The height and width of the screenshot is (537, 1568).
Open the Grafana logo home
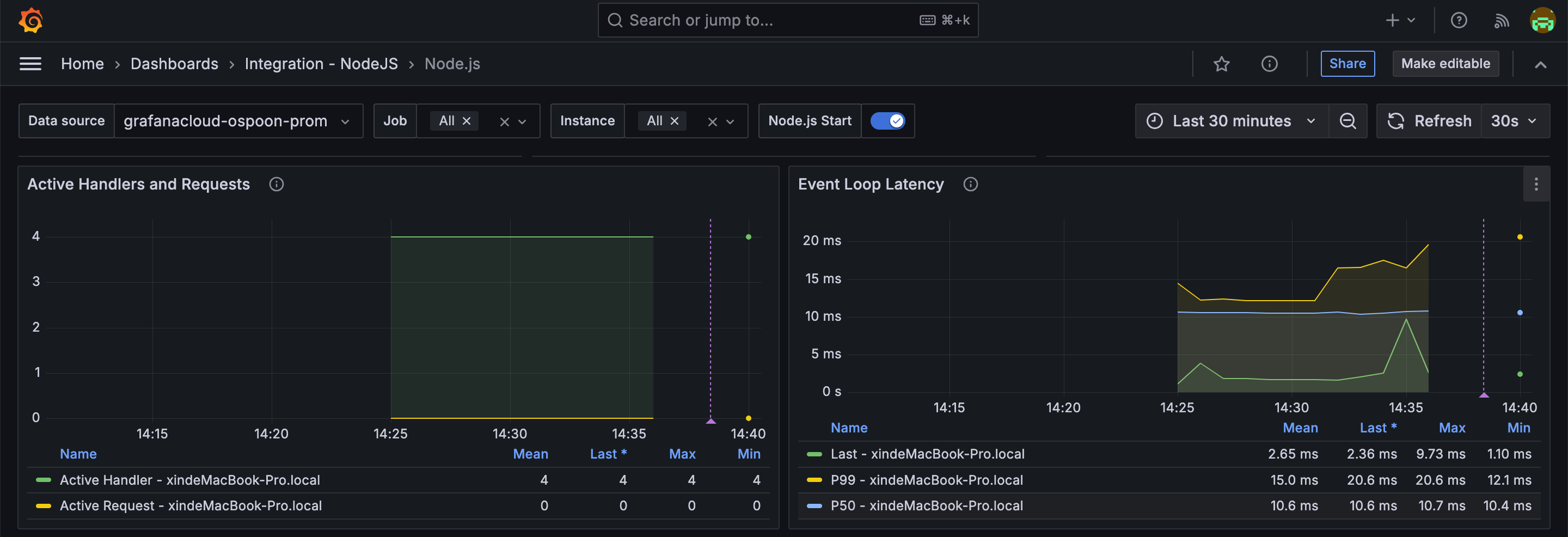[x=30, y=20]
